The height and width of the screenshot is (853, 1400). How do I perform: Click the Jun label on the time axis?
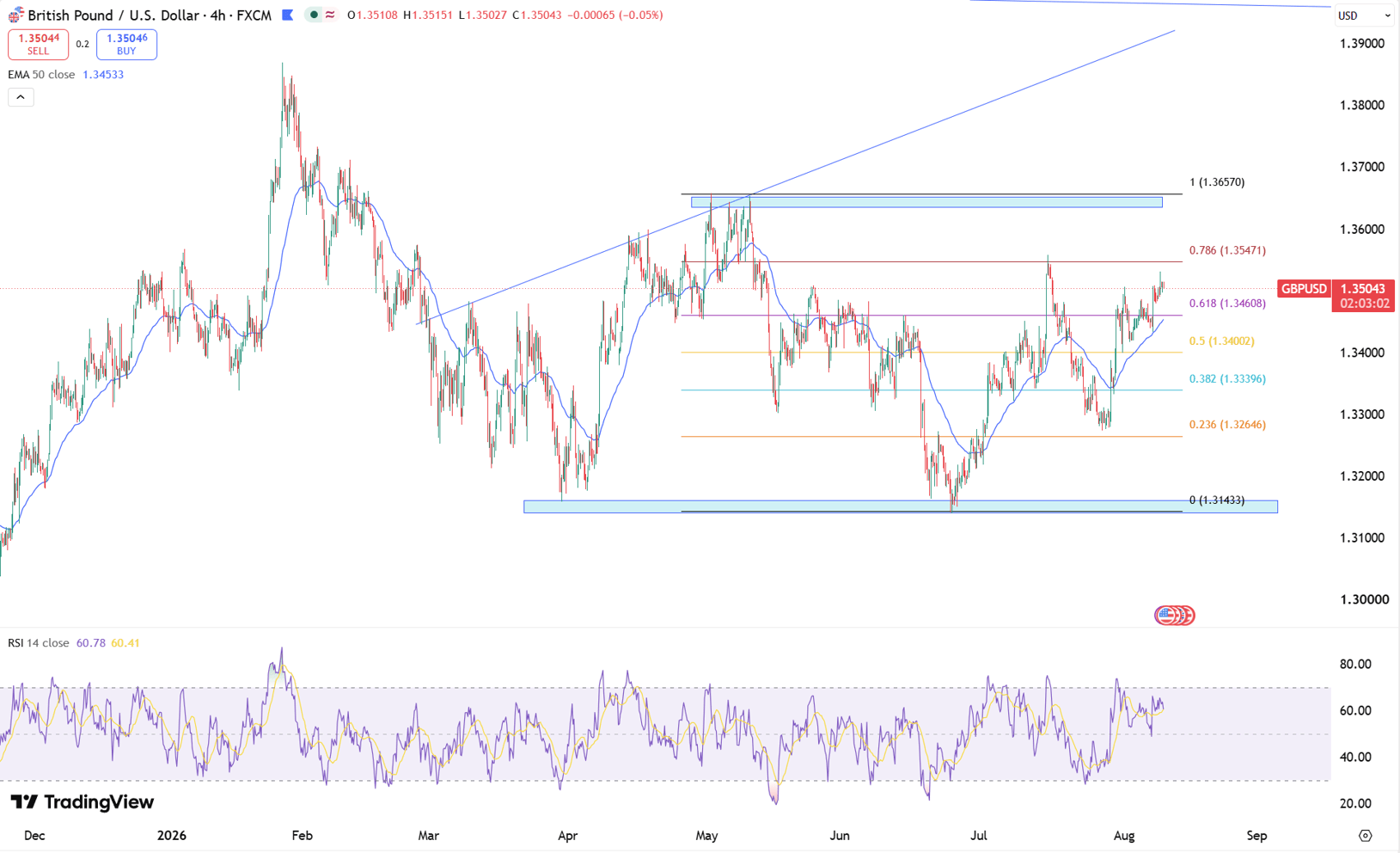coord(840,836)
